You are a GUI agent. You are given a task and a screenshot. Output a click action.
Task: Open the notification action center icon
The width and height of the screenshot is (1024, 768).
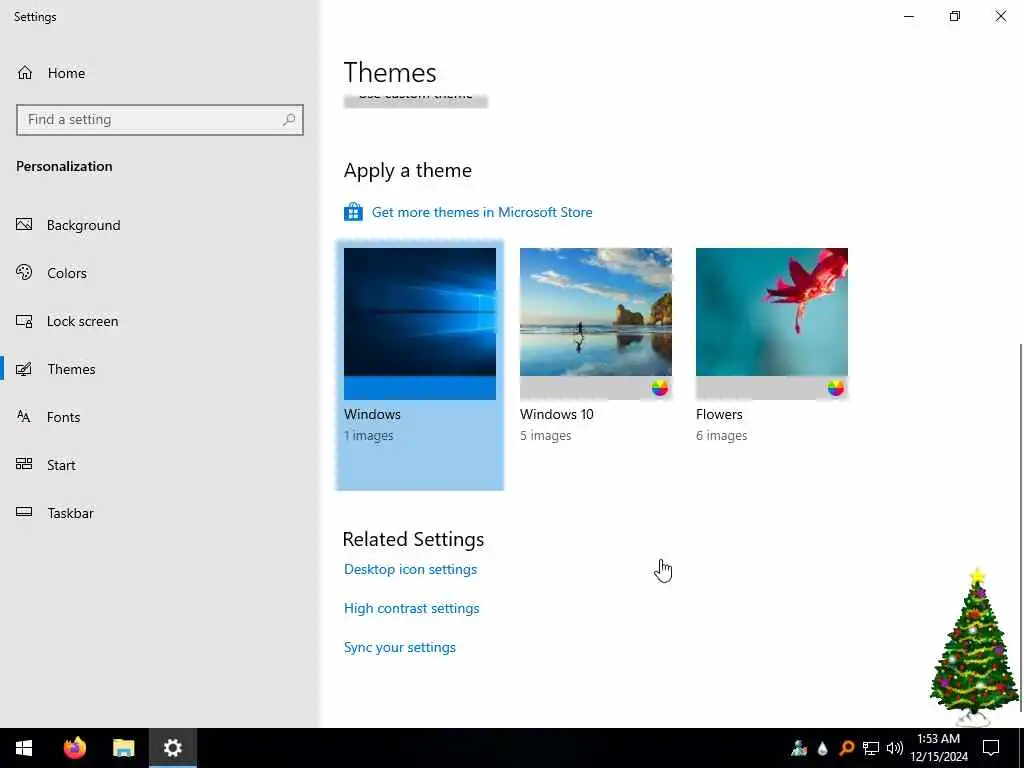click(991, 748)
